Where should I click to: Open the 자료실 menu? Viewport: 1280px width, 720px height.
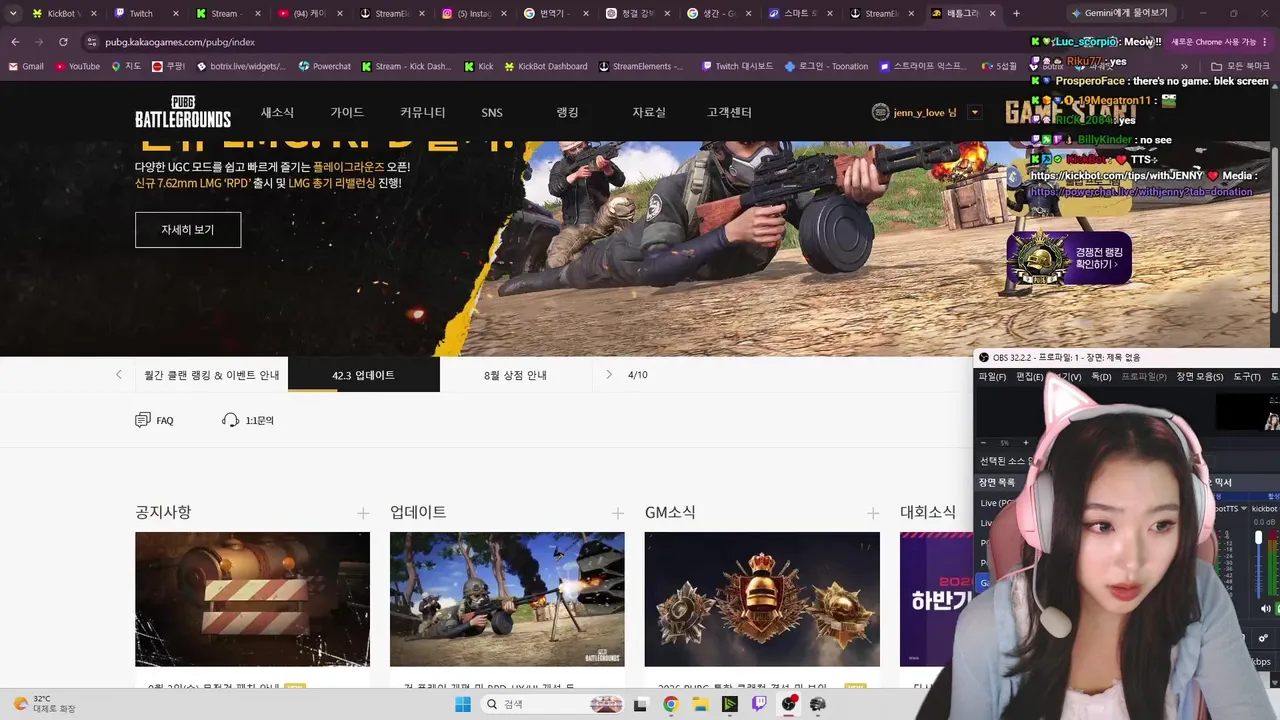tap(649, 112)
